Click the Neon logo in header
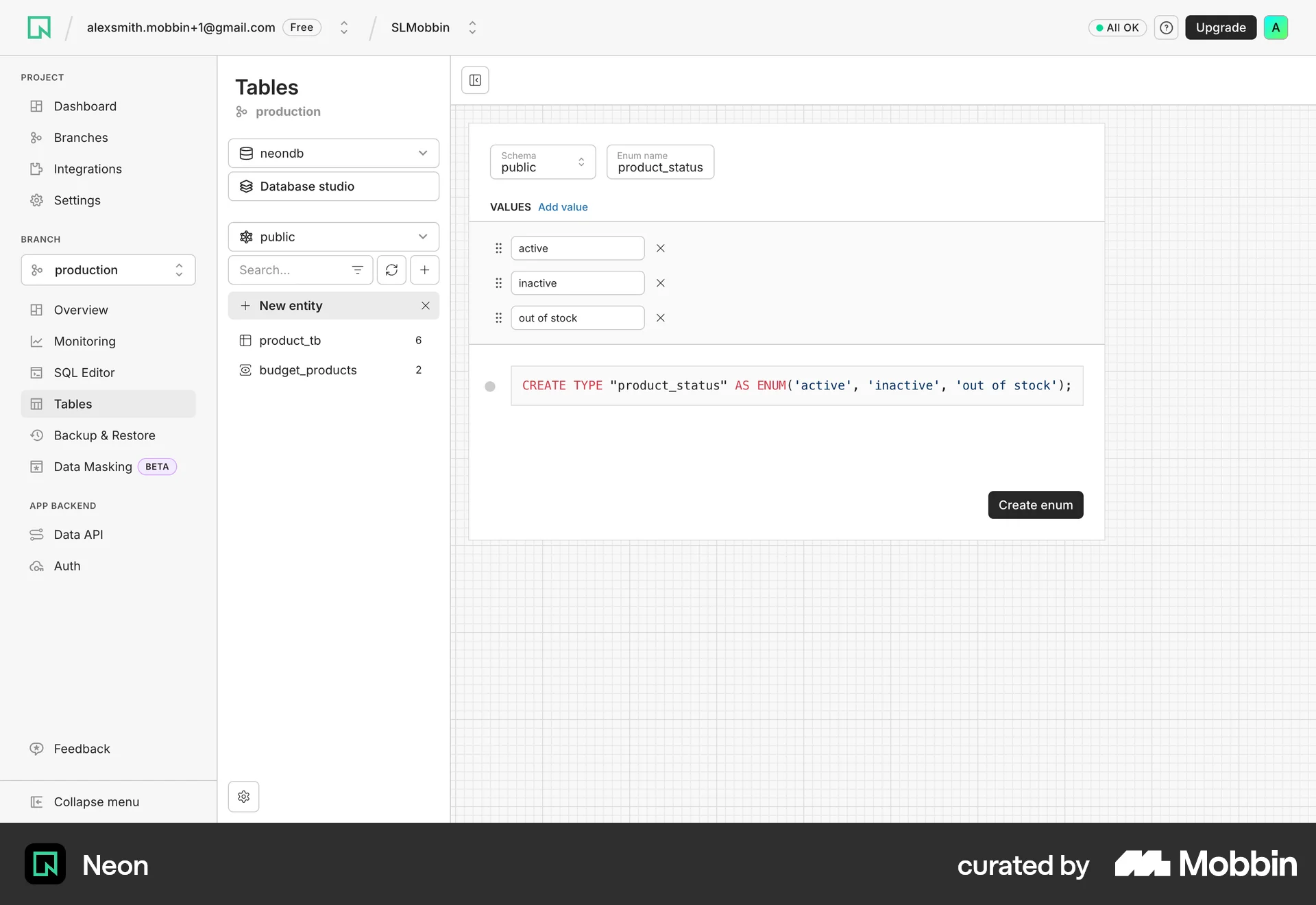1316x905 pixels. [x=39, y=27]
